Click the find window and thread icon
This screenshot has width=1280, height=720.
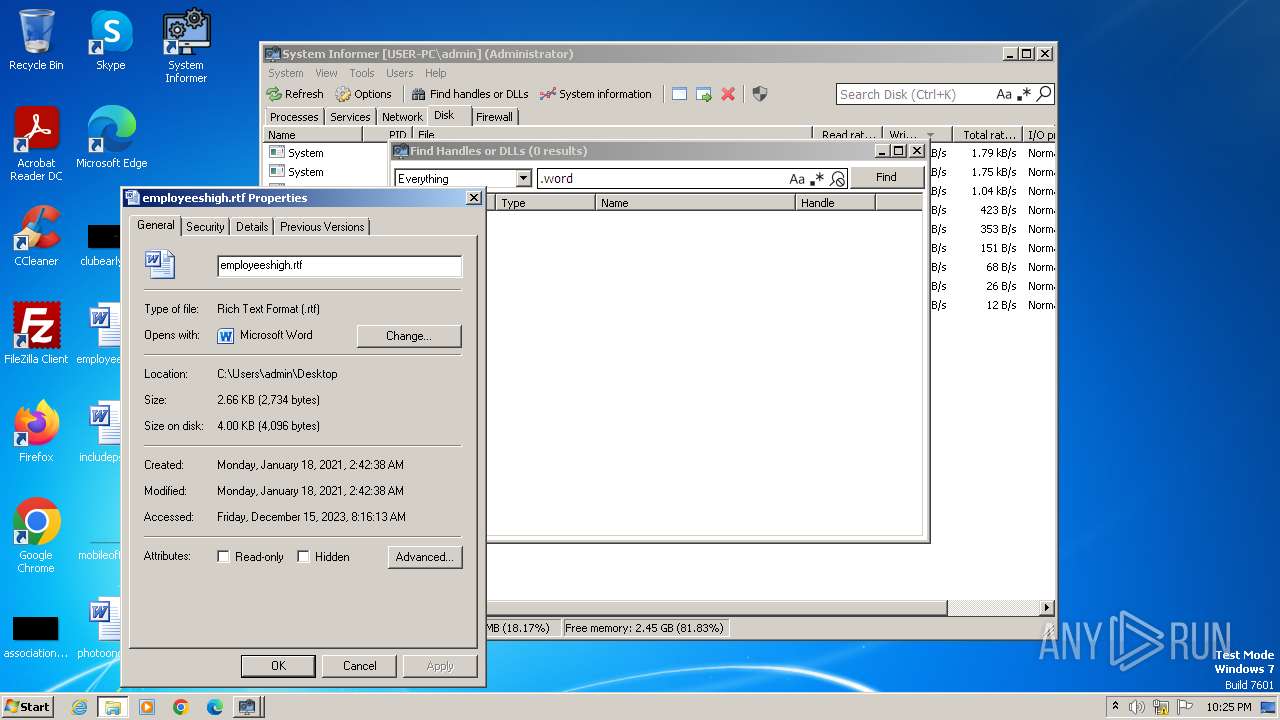[x=704, y=94]
